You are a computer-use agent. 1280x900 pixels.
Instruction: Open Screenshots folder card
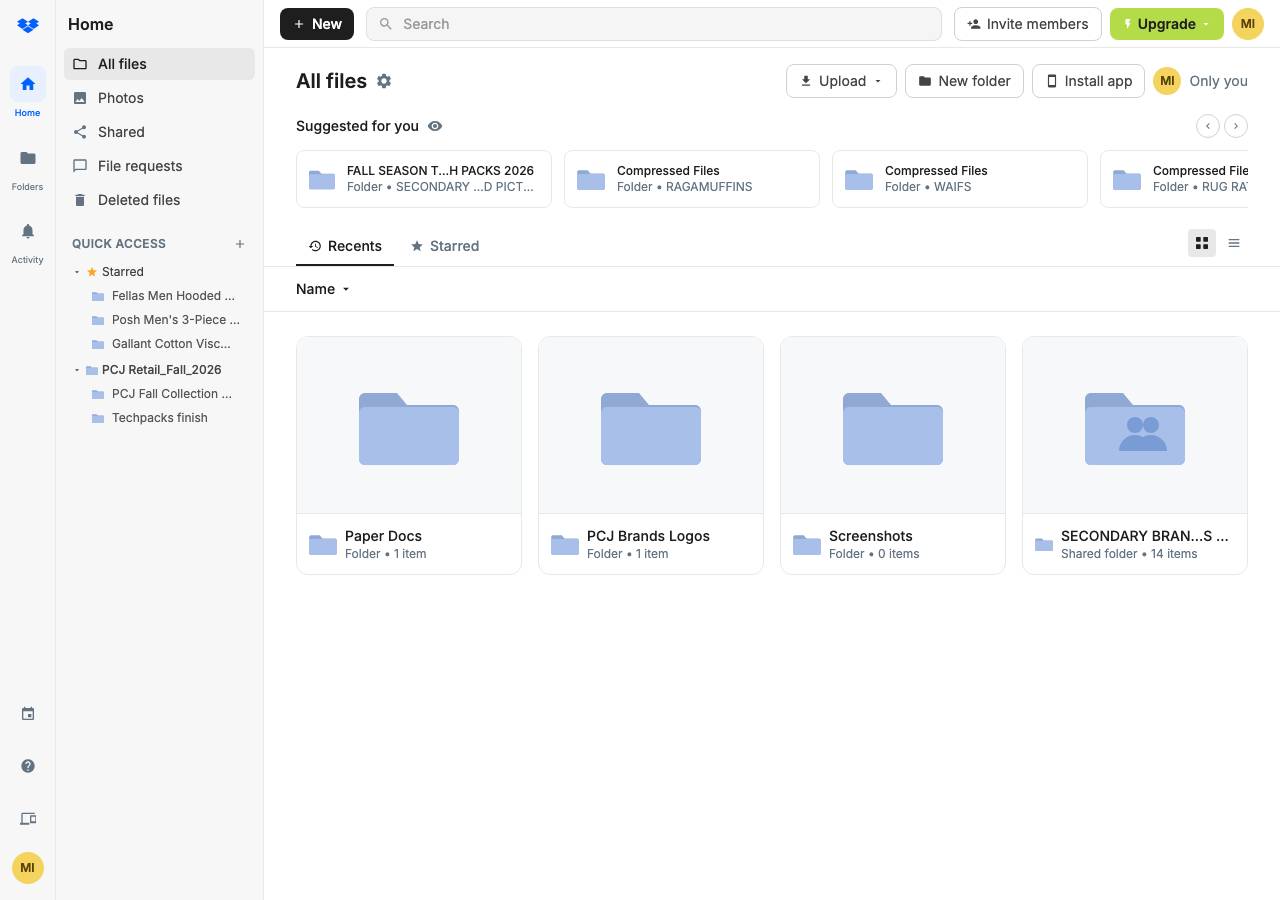[893, 455]
